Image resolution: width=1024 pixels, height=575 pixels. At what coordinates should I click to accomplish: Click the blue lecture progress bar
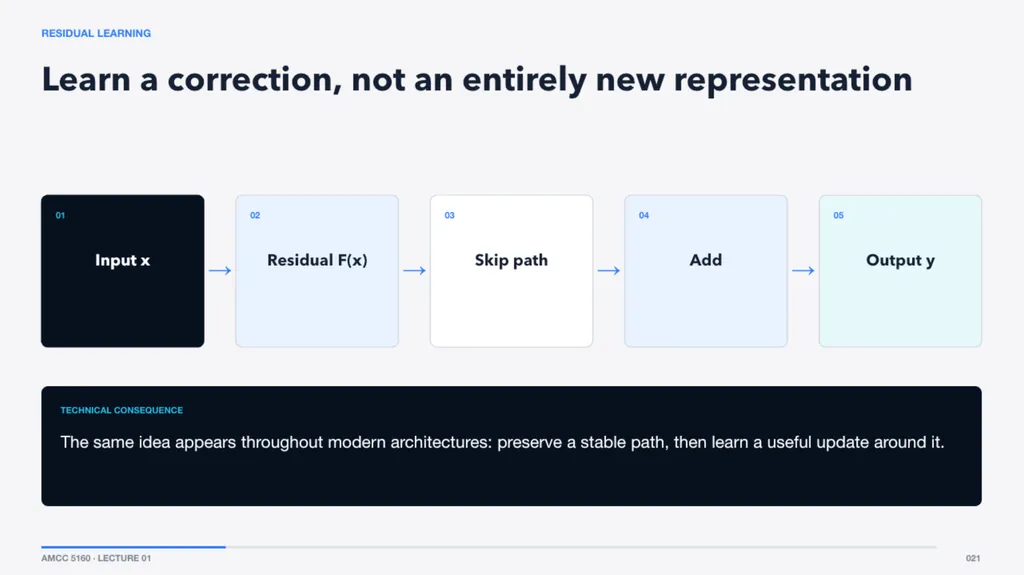point(133,547)
